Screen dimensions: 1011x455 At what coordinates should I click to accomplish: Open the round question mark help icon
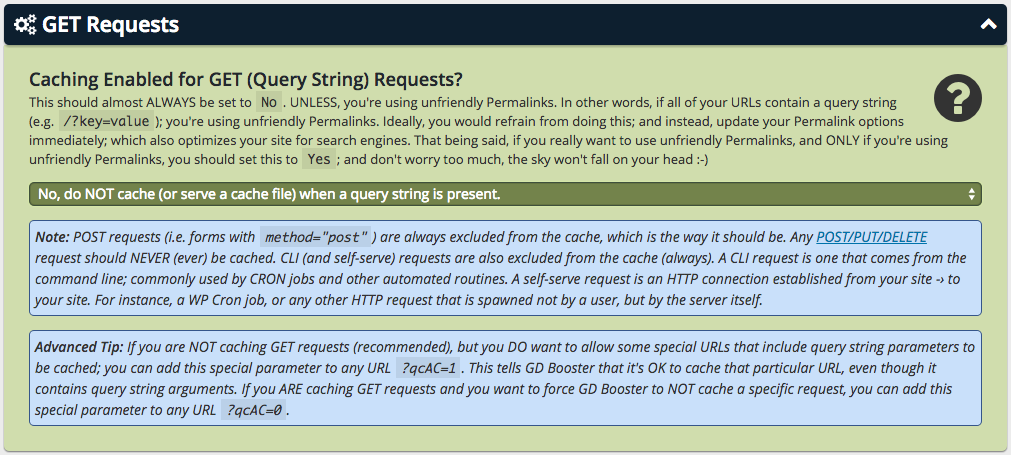coord(957,98)
